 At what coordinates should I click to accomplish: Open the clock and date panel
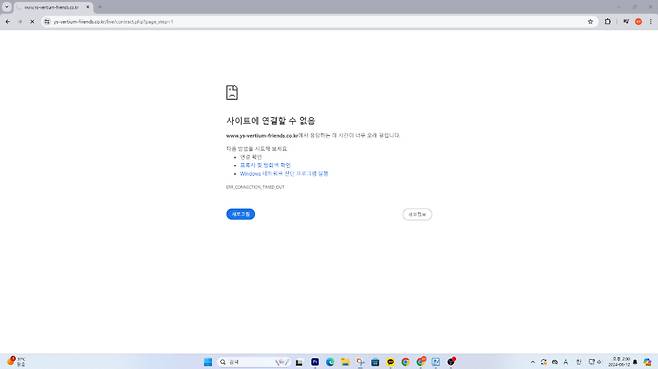[x=619, y=362]
